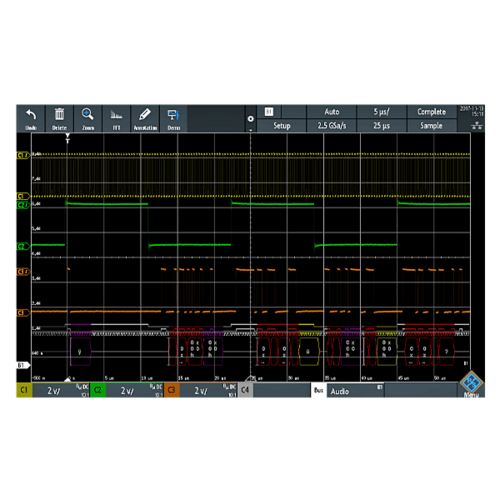Screen dimensions: 500x500
Task: Toggle channel C4 gray label
Action: pos(245,390)
